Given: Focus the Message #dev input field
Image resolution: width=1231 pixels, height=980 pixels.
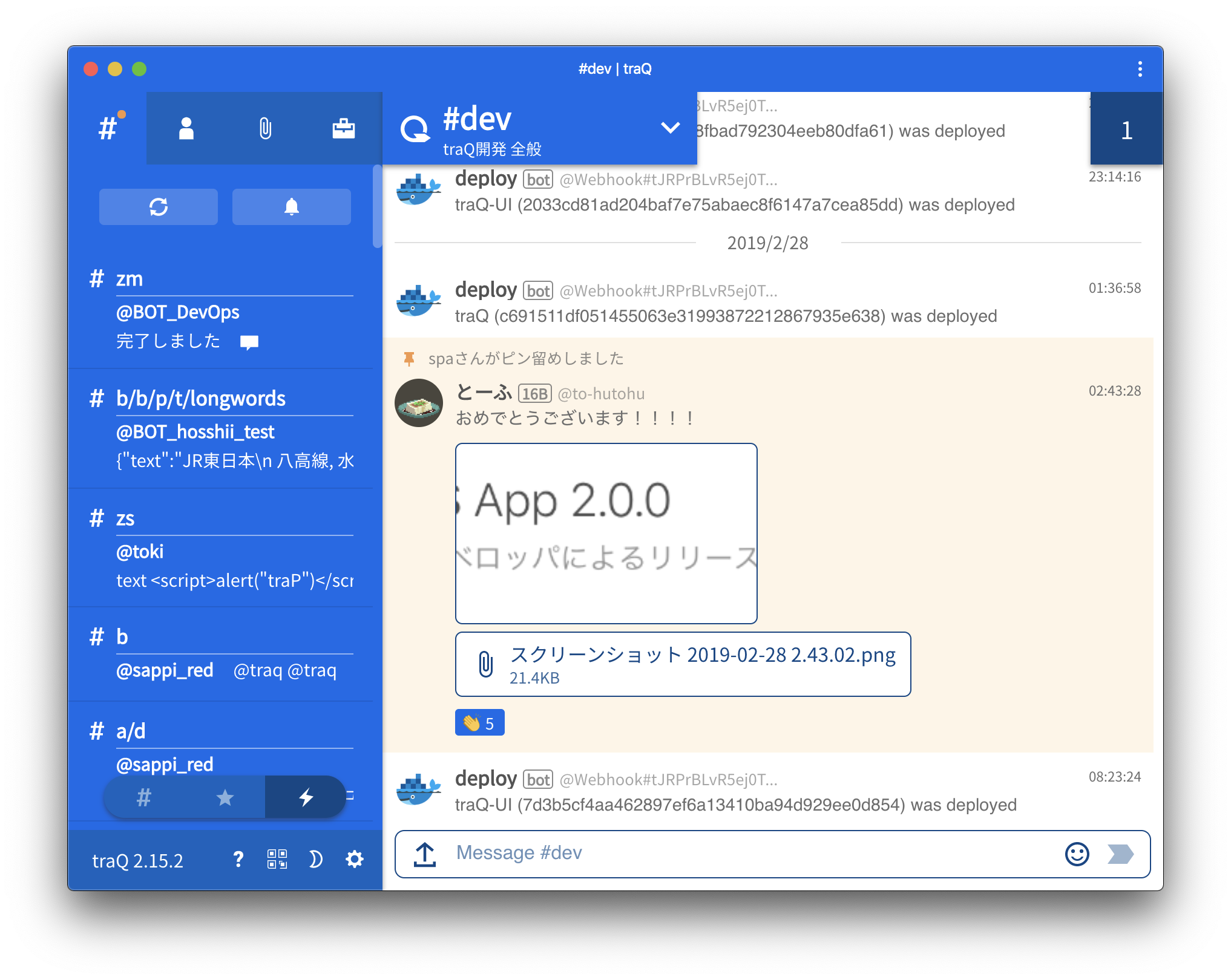Looking at the screenshot, I should pos(750,853).
